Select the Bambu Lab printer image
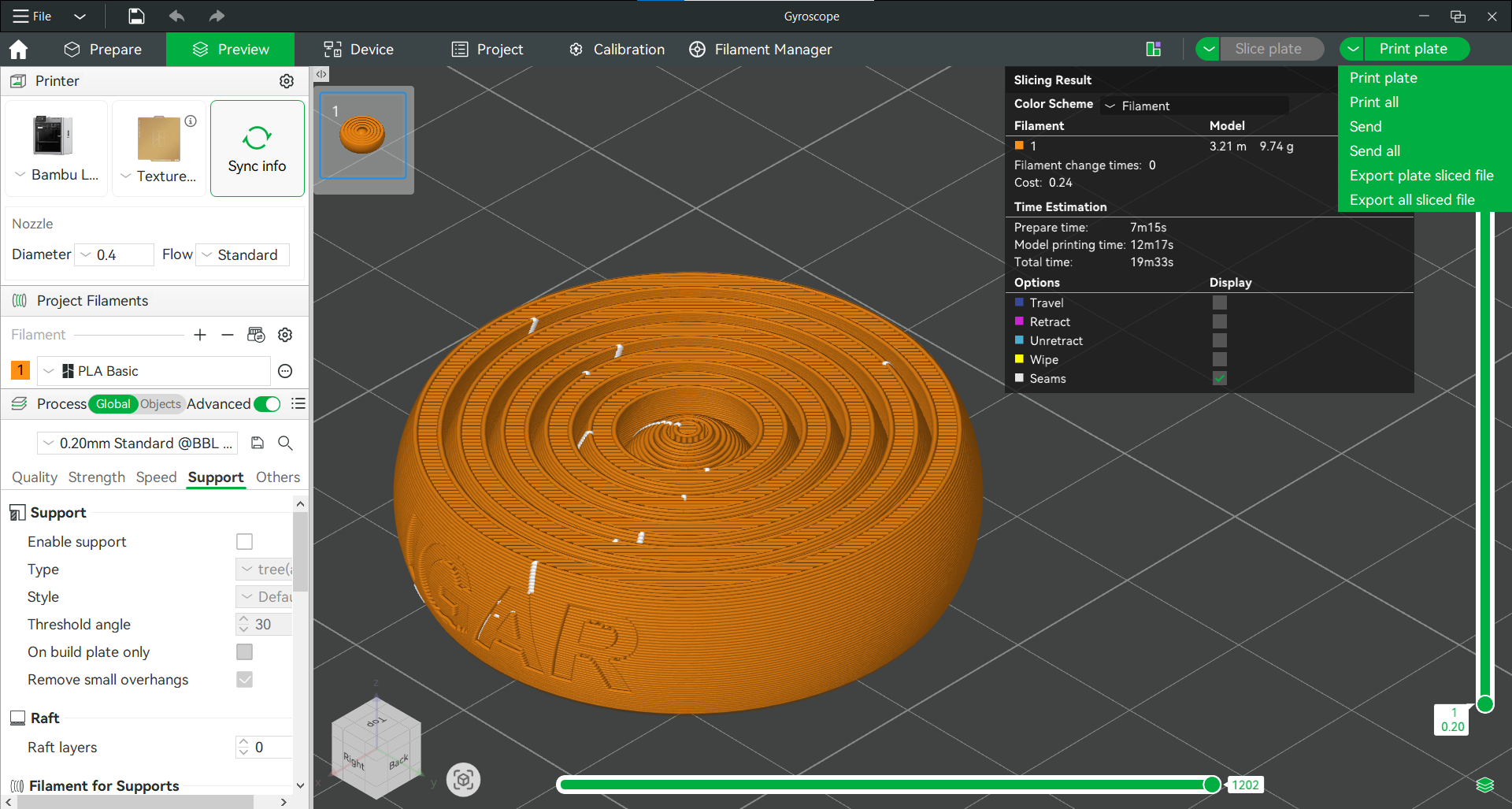Viewport: 1512px width, 809px height. pos(53,135)
